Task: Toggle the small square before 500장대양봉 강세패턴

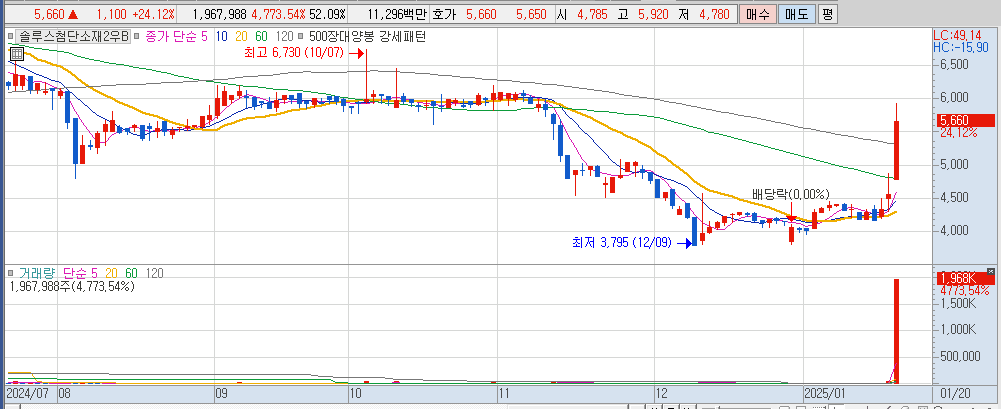Action: tap(301, 37)
